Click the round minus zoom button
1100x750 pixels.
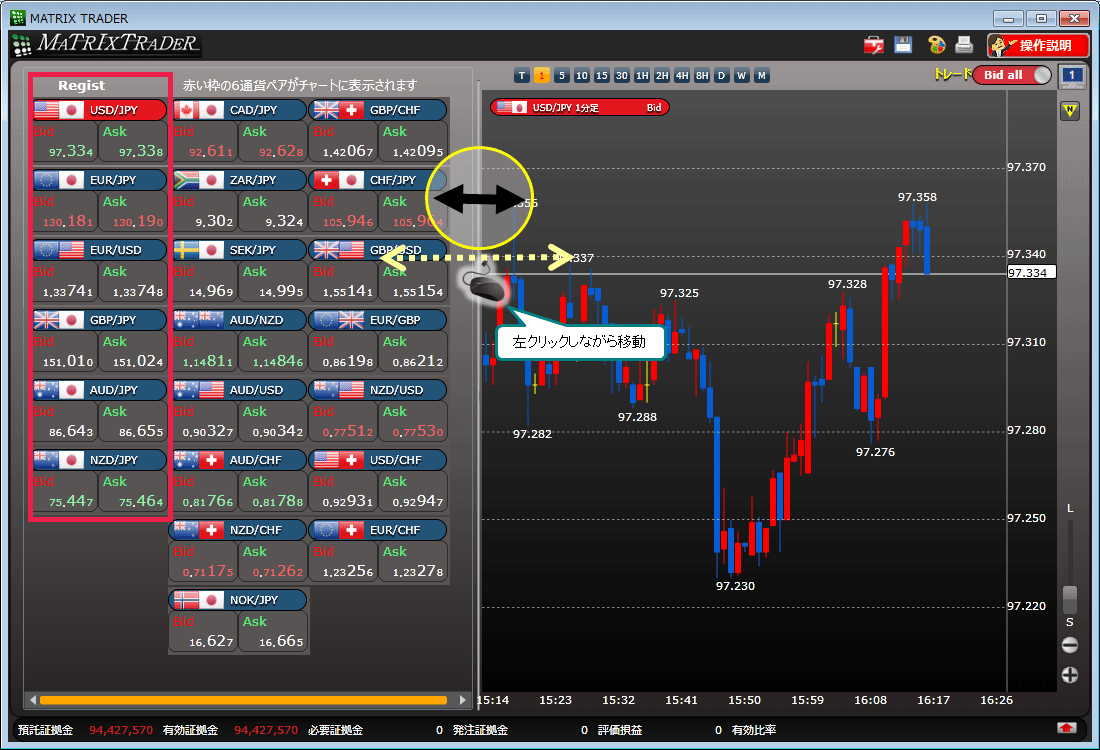coord(1070,645)
